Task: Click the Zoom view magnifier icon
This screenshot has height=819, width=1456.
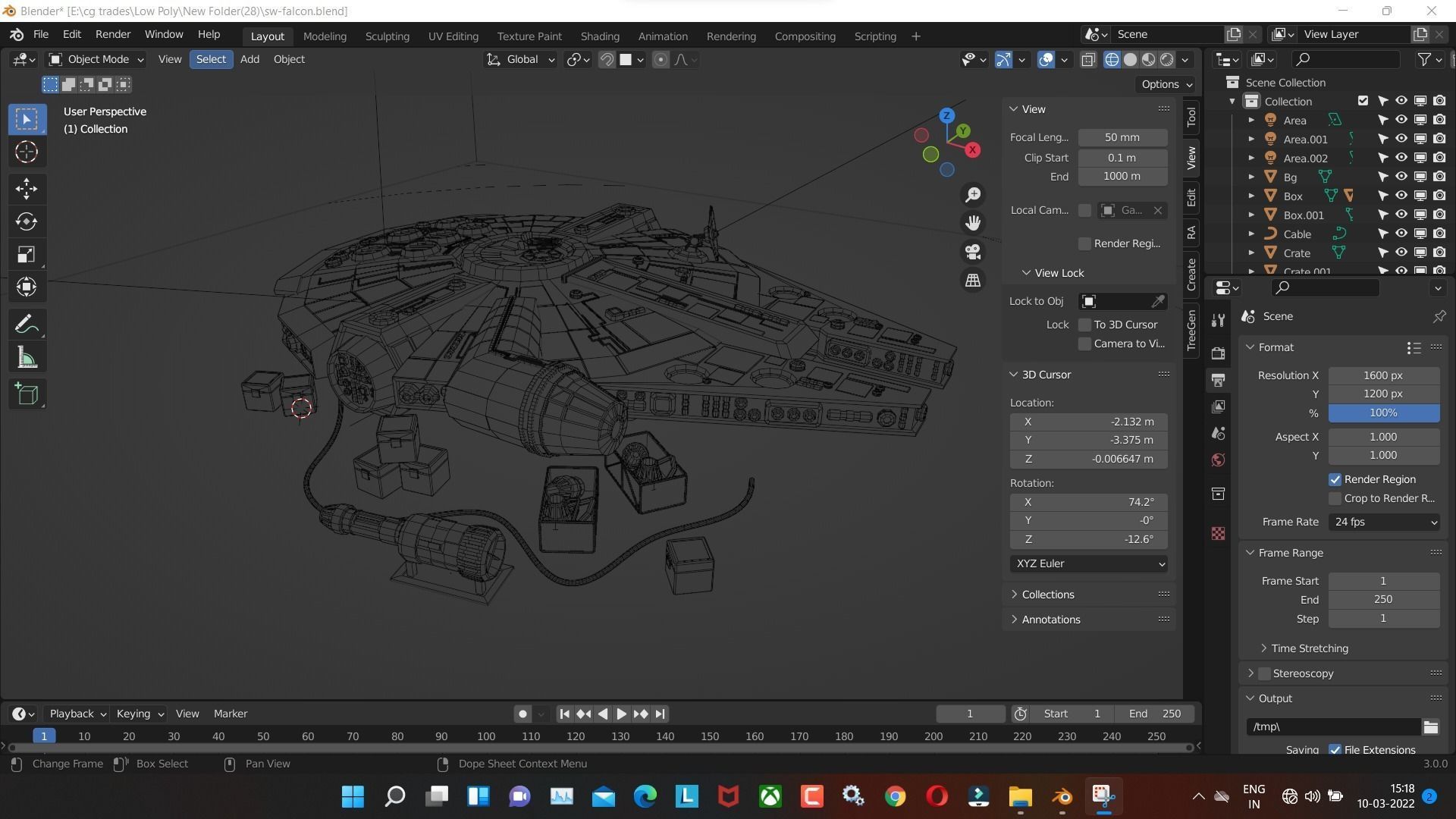Action: [973, 195]
